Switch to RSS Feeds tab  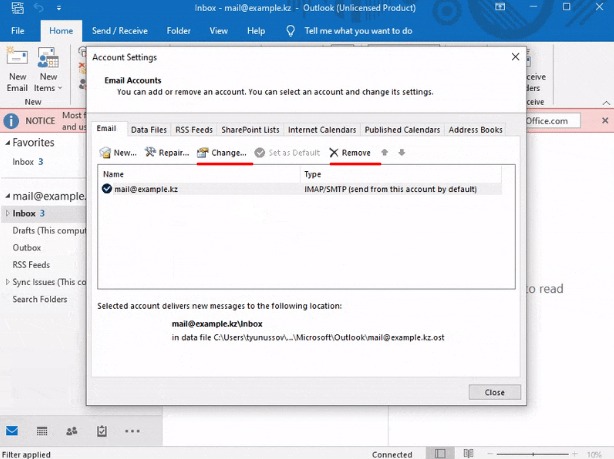tap(194, 130)
